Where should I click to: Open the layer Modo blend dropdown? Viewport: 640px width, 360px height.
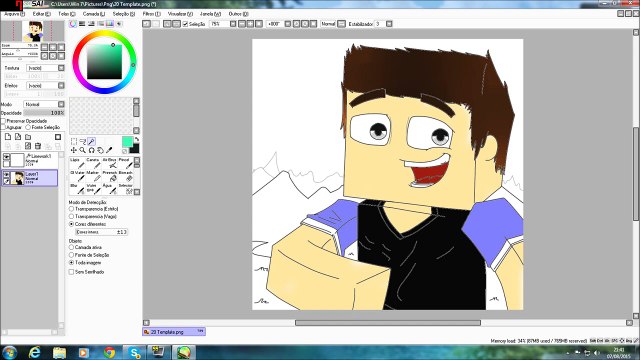click(x=61, y=104)
